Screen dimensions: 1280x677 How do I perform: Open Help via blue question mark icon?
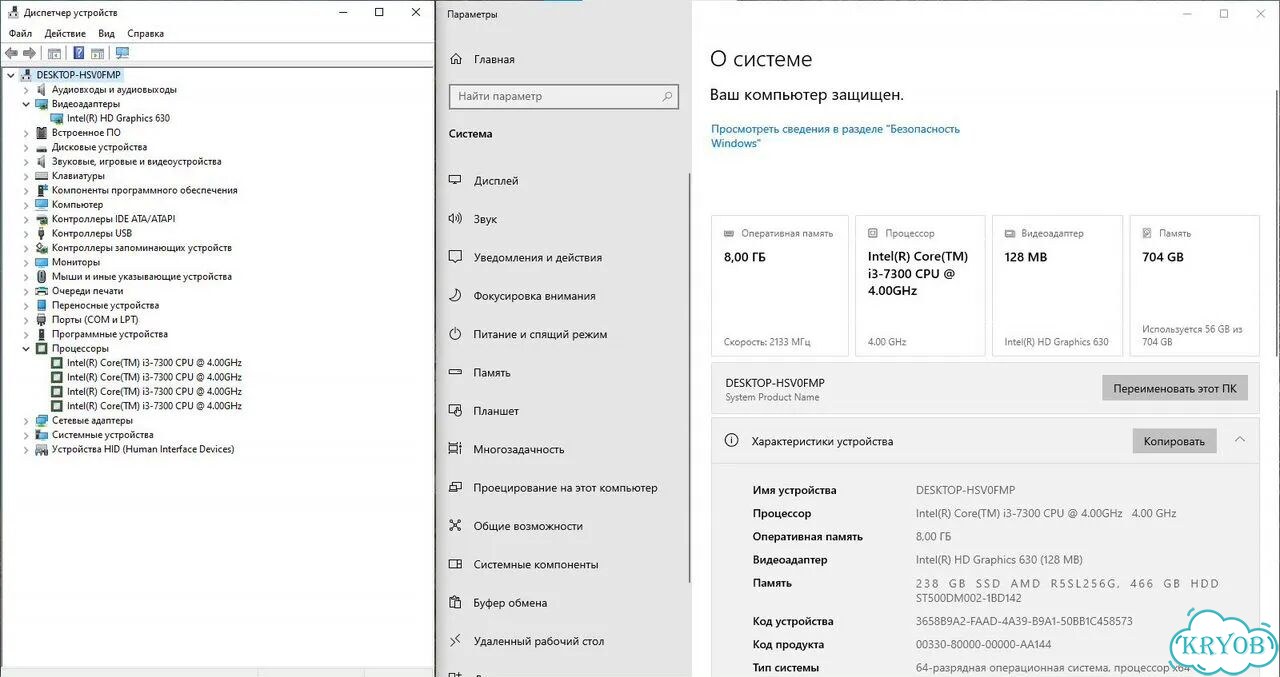pyautogui.click(x=78, y=53)
